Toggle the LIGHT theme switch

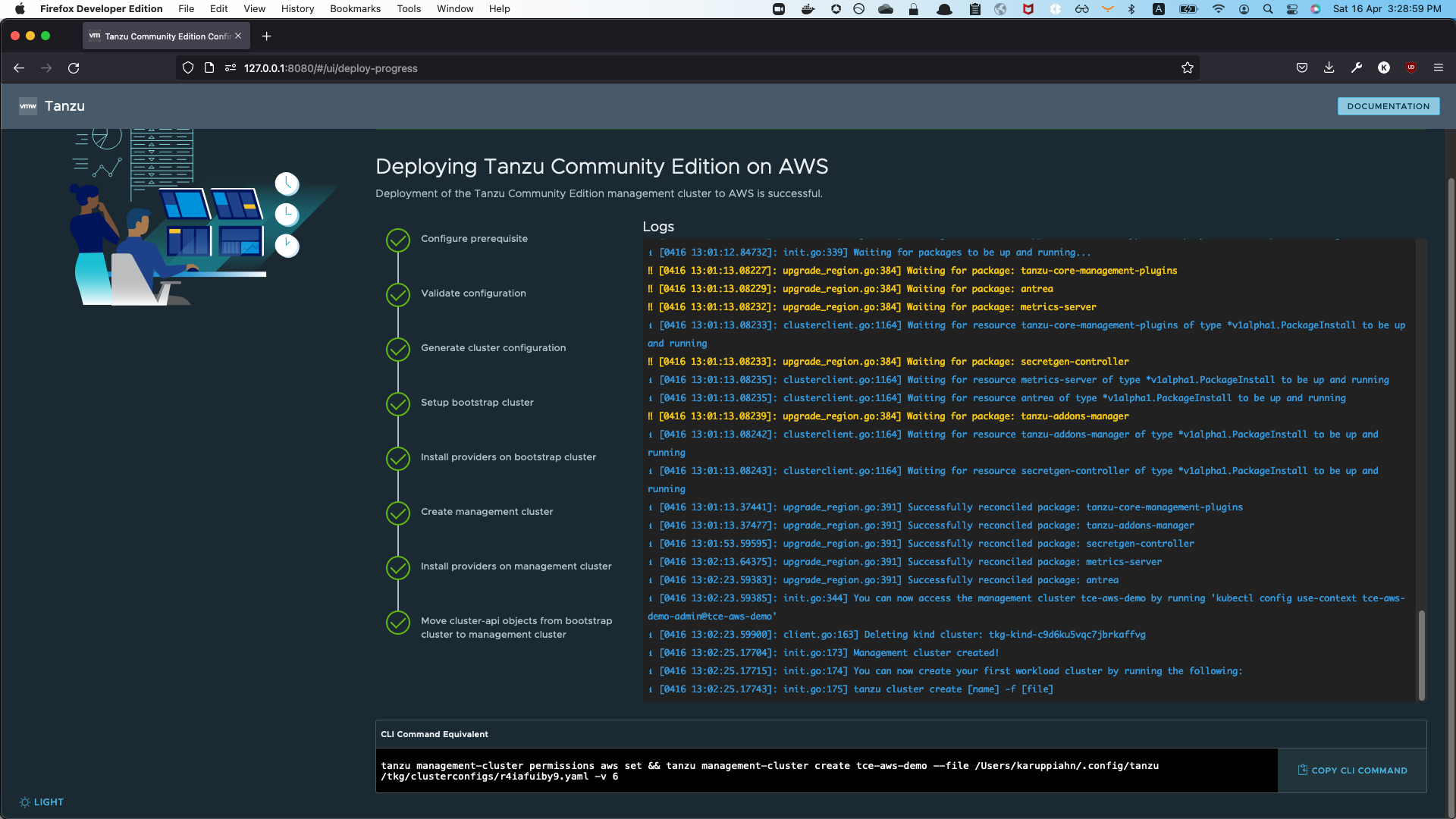(42, 802)
